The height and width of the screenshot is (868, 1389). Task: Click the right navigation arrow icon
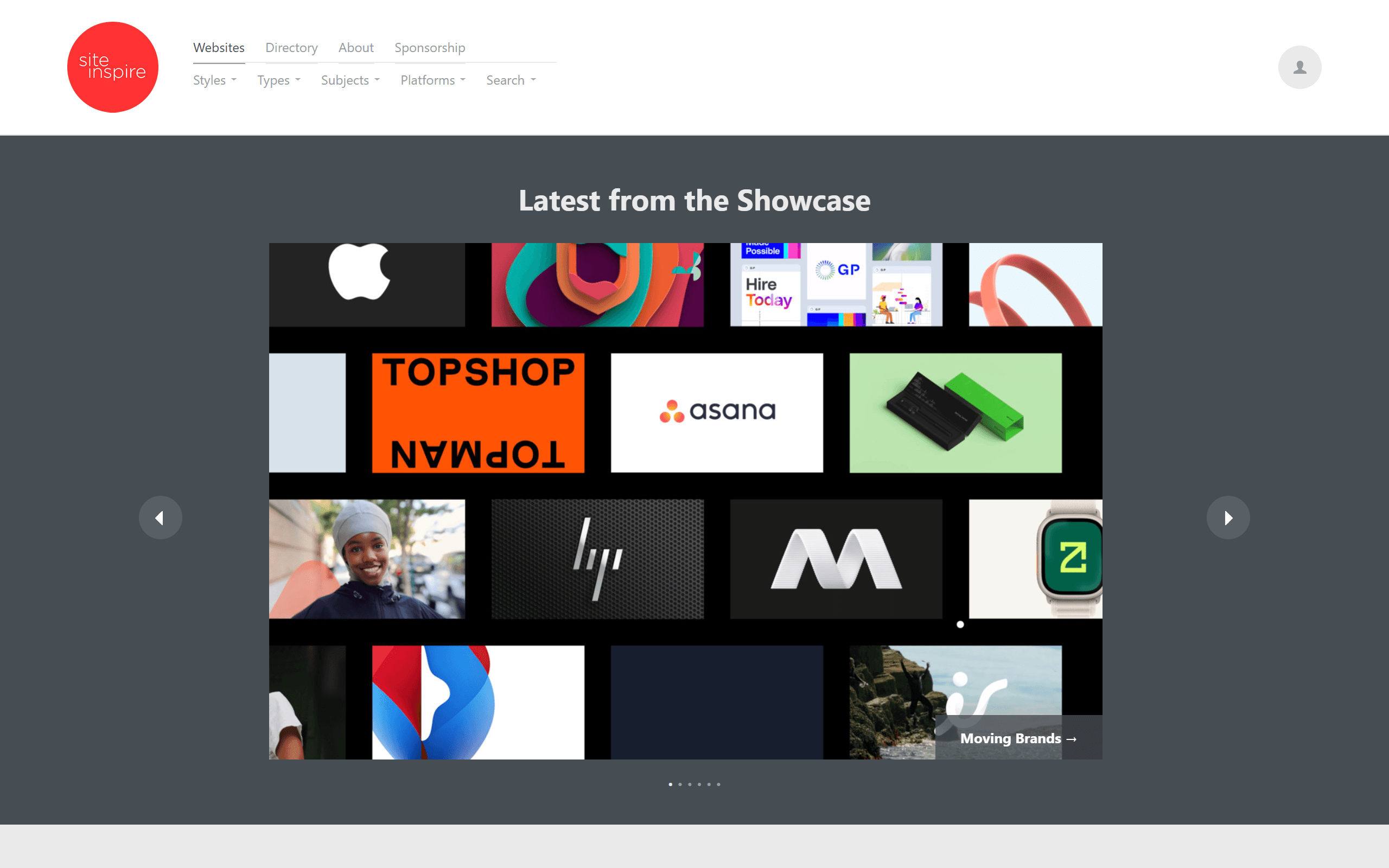pos(1230,517)
